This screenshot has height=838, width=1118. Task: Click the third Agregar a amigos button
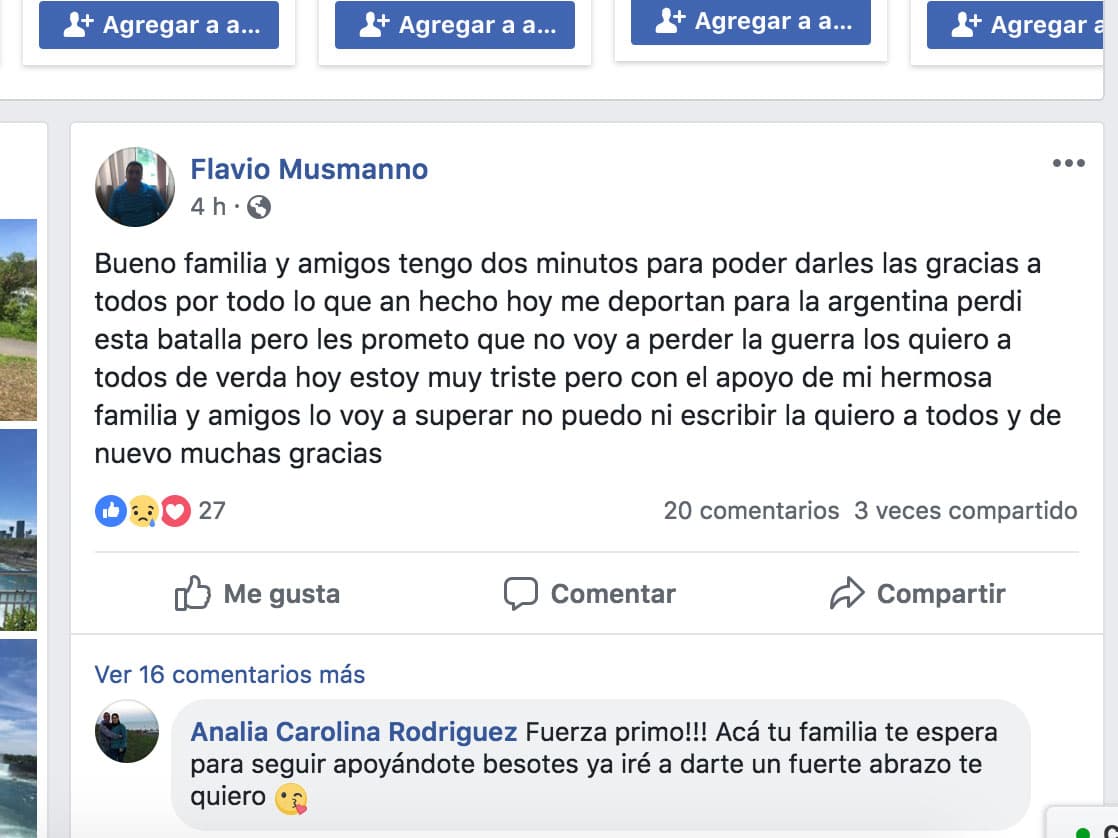[x=751, y=21]
